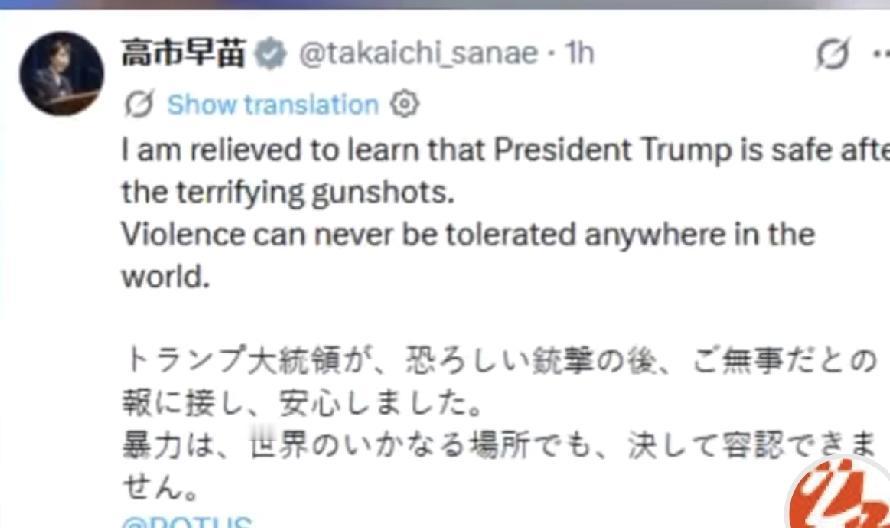Open the more options ellipsis at post corner
The height and width of the screenshot is (528, 890).
click(x=884, y=55)
